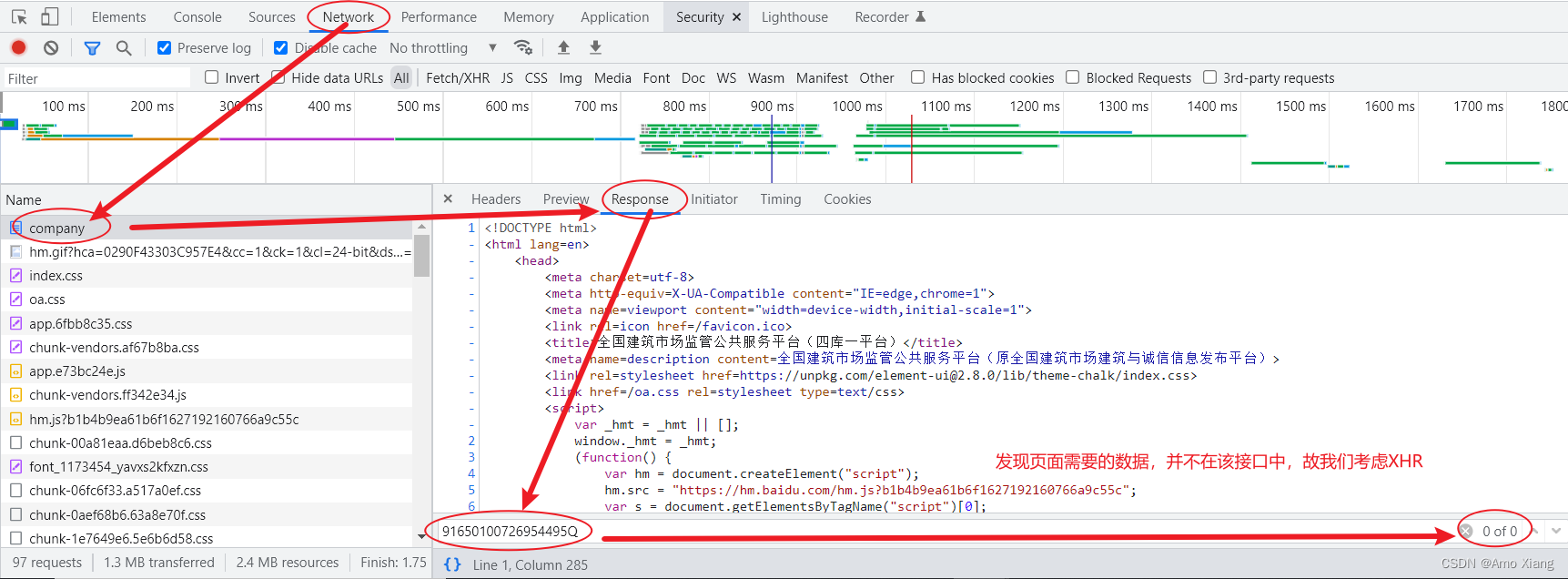This screenshot has width=1568, height=579.
Task: Clear the response search box text
Action: click(1466, 531)
